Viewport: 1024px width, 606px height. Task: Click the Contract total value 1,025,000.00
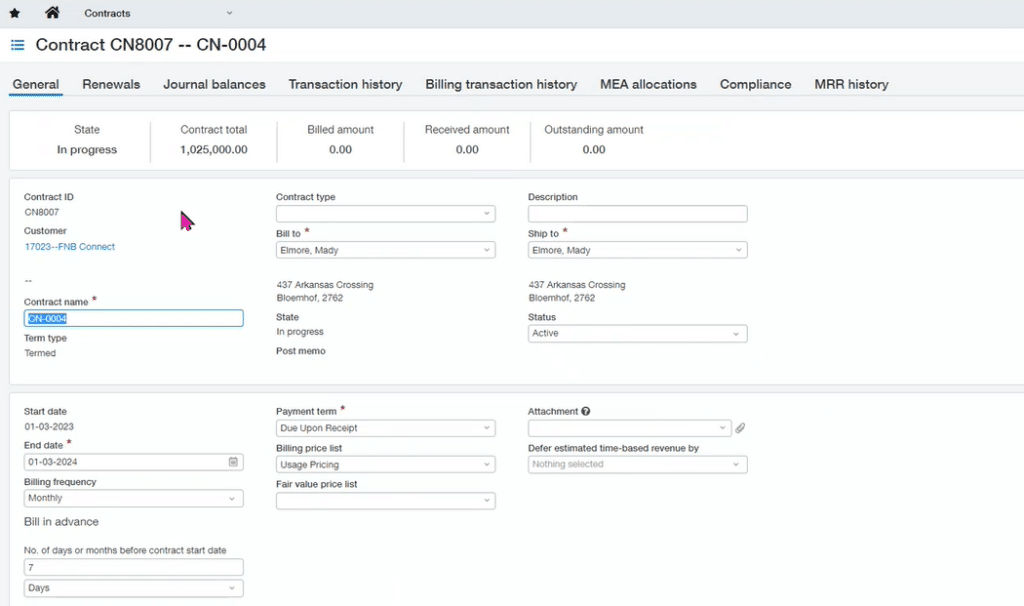tap(214, 150)
